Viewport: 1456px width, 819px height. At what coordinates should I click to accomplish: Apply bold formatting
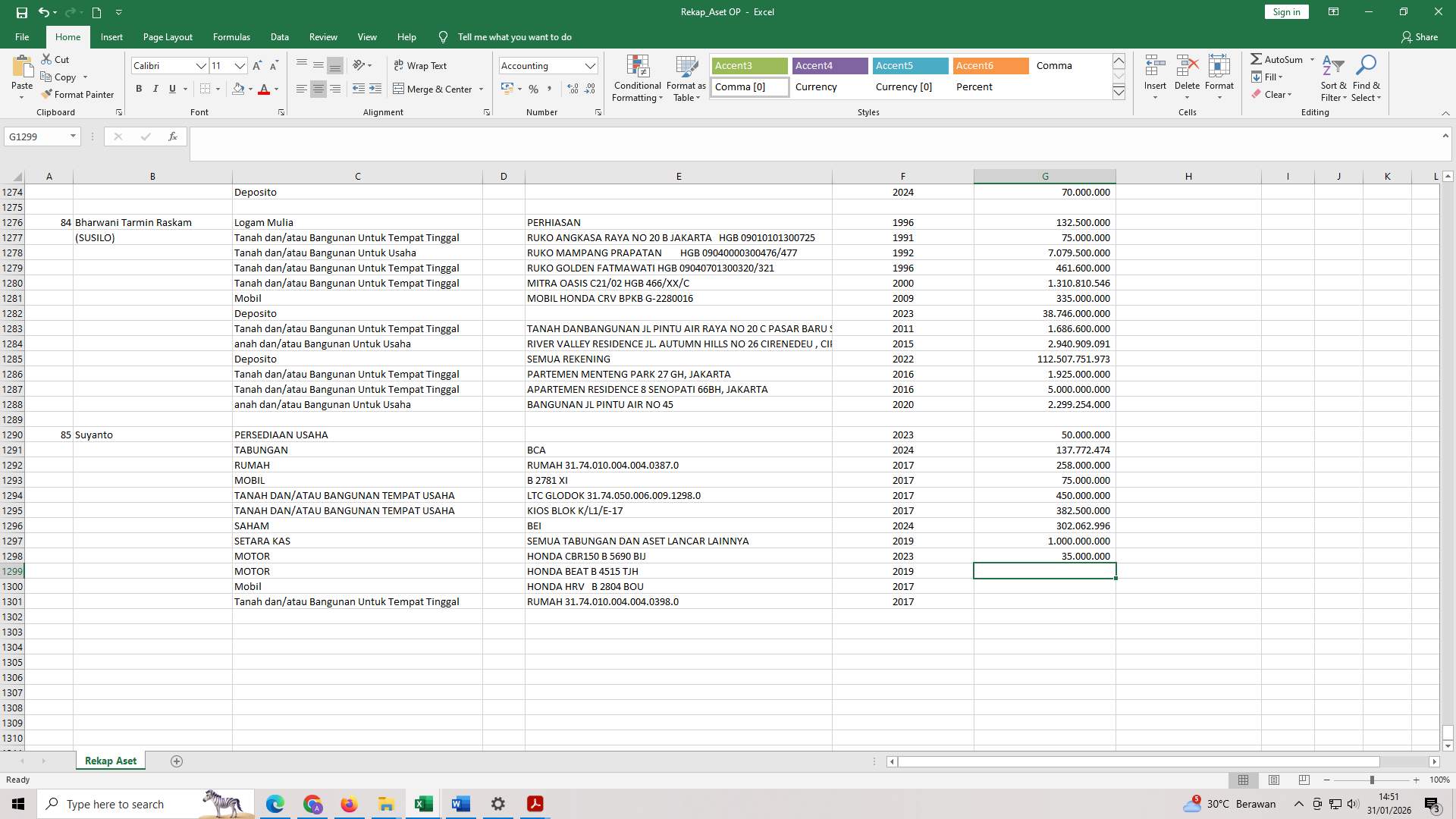[x=139, y=89]
